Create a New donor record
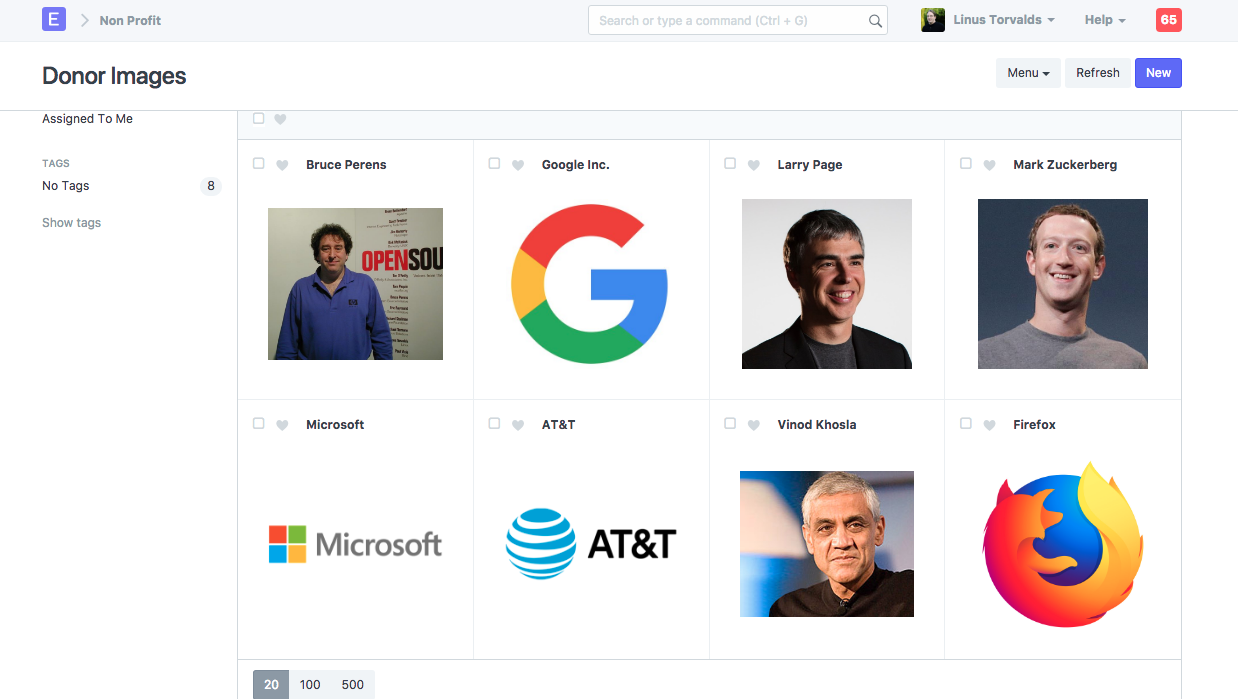Viewport: 1238px width, 699px height. click(1158, 73)
